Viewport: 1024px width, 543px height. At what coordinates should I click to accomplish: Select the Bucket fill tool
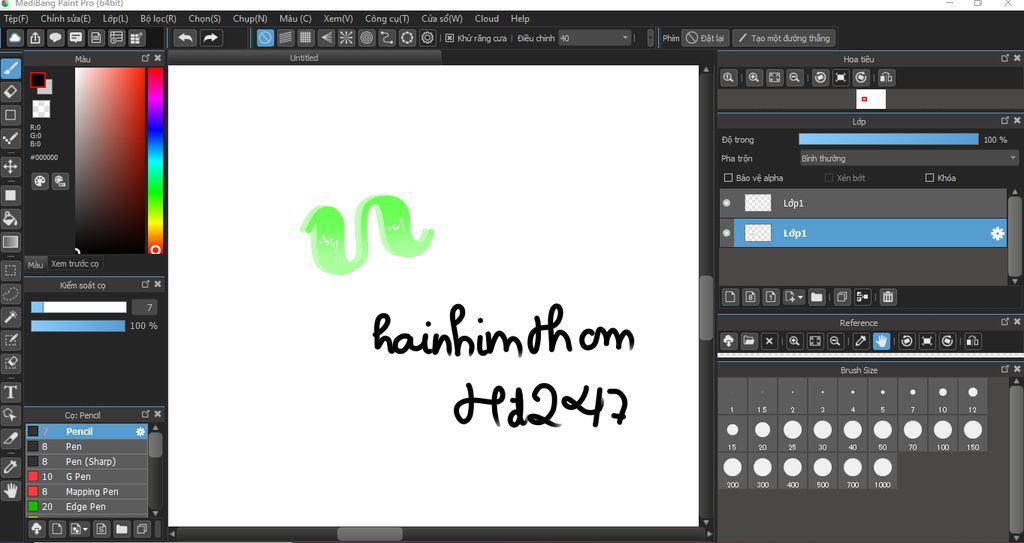pos(10,218)
